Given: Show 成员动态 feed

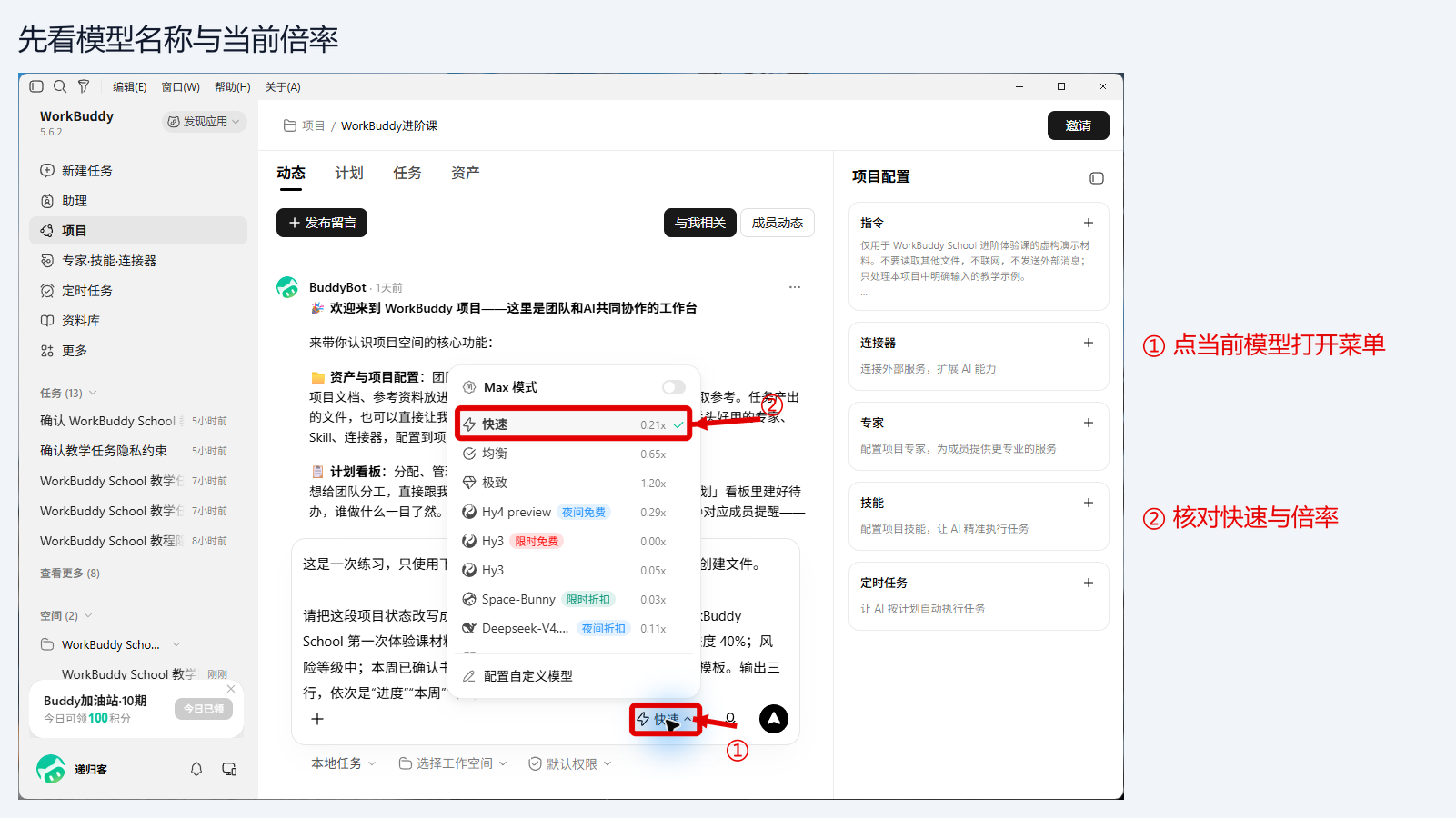Looking at the screenshot, I should click(778, 223).
